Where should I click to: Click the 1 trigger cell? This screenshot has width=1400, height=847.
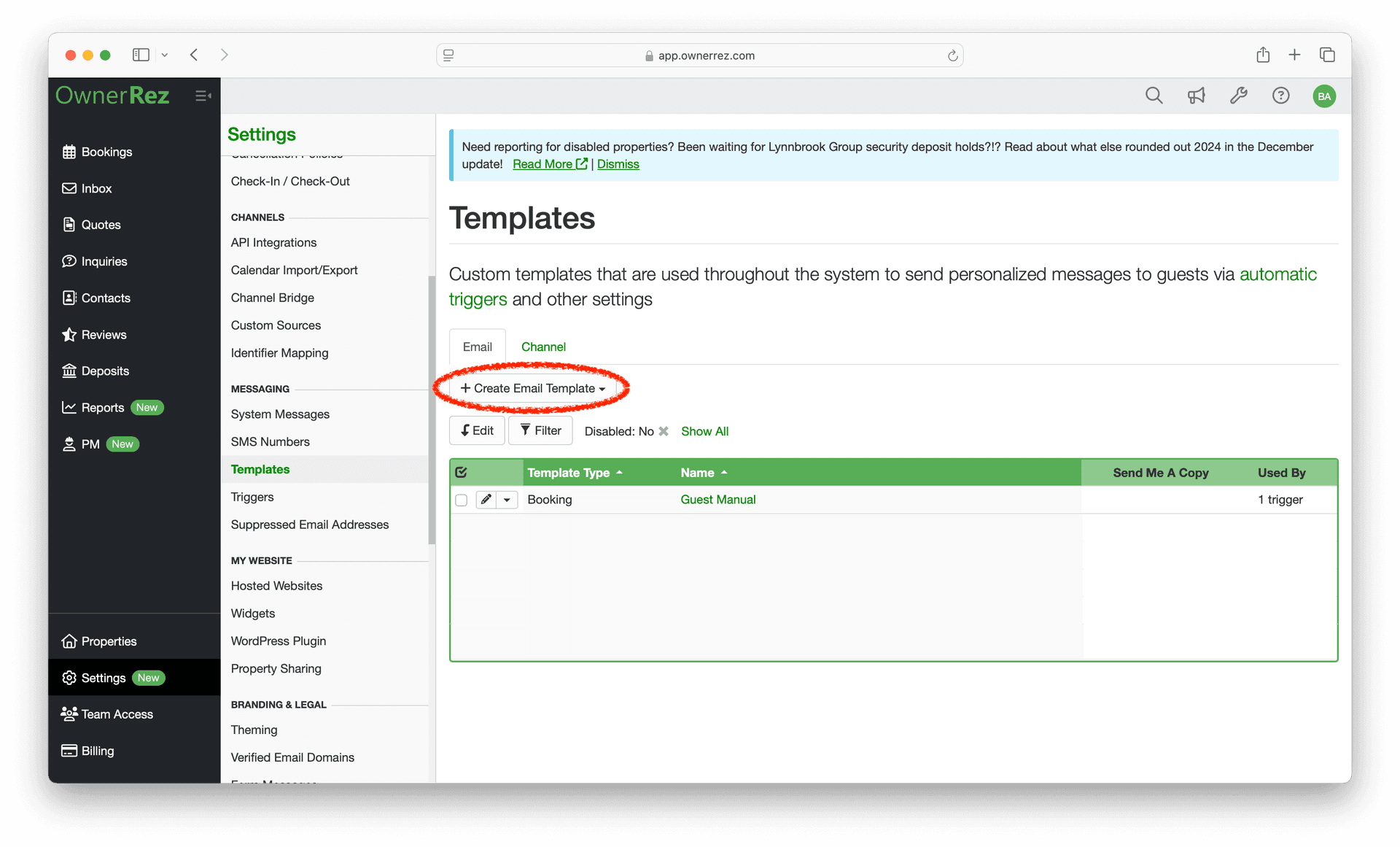pyautogui.click(x=1280, y=500)
